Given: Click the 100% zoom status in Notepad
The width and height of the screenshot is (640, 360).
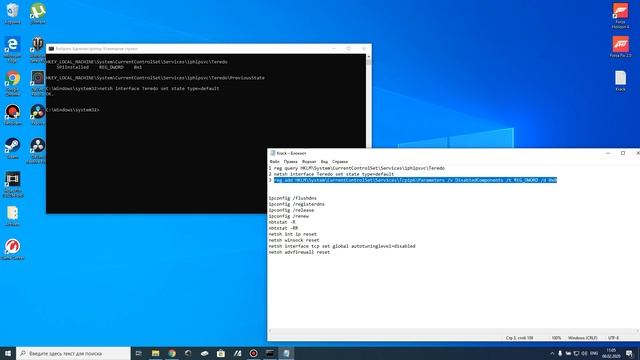Looking at the screenshot, I should [x=556, y=338].
